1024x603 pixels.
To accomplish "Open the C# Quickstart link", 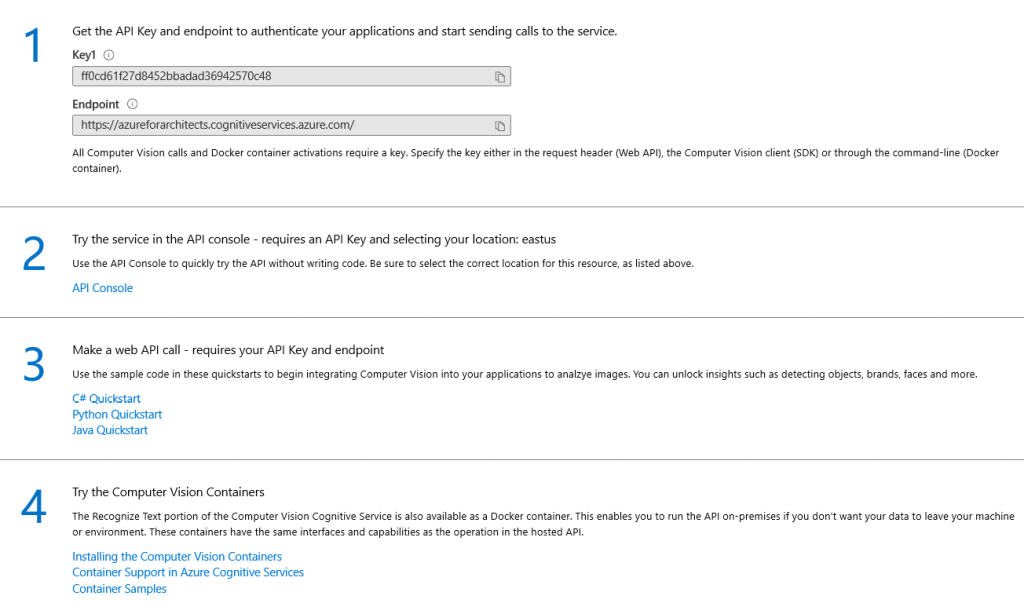I will [x=106, y=399].
